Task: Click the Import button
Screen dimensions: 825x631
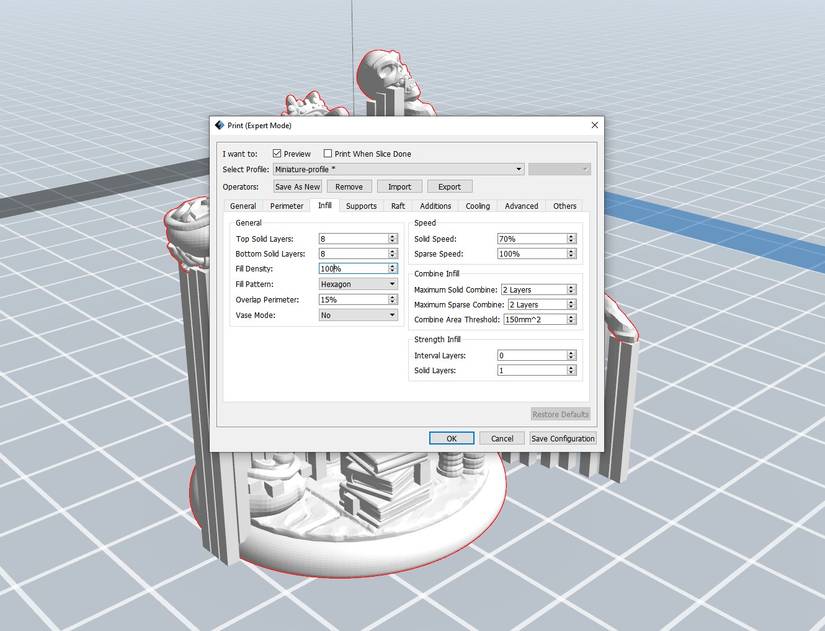Action: [x=399, y=187]
